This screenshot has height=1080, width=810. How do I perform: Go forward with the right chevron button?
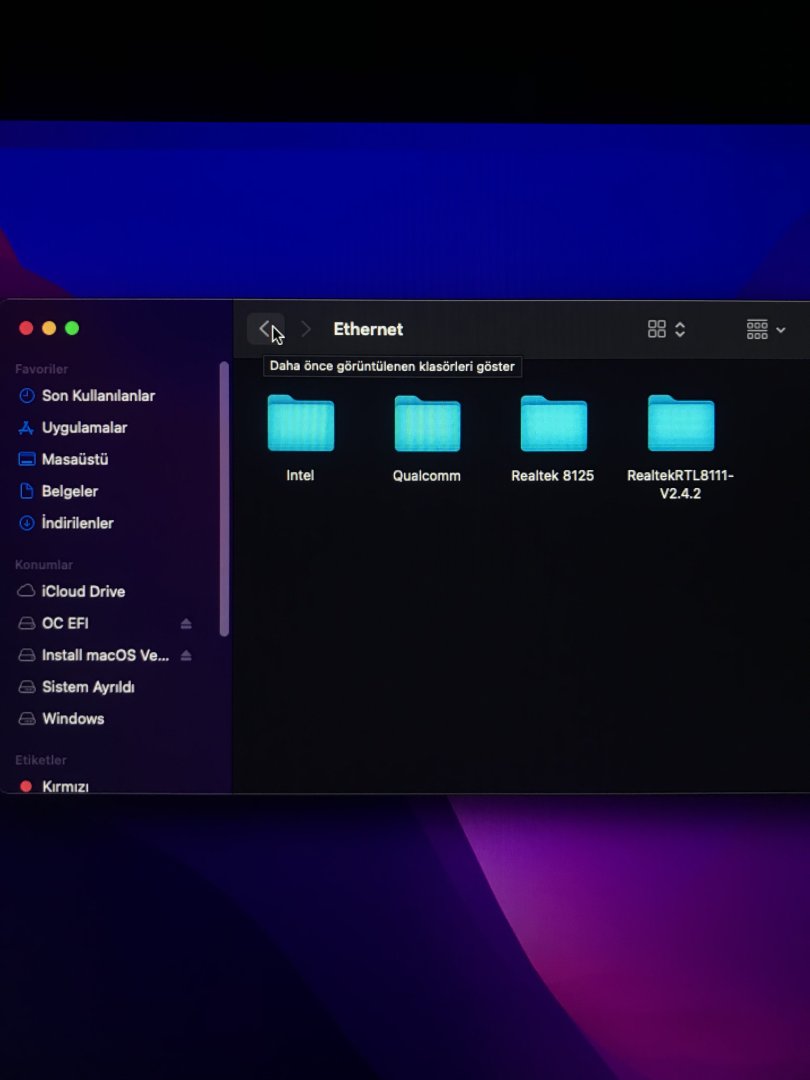(x=306, y=329)
